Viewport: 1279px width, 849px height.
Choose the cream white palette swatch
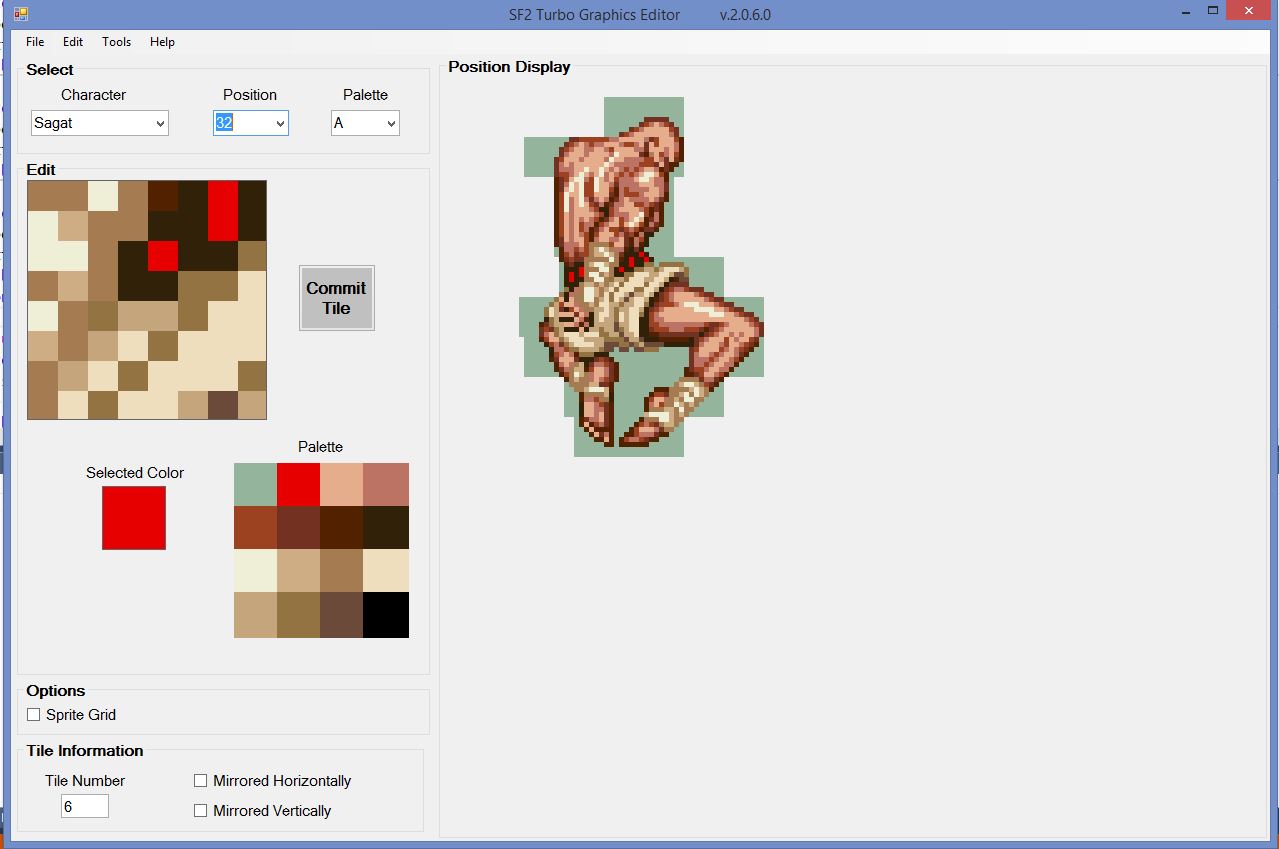[x=255, y=571]
